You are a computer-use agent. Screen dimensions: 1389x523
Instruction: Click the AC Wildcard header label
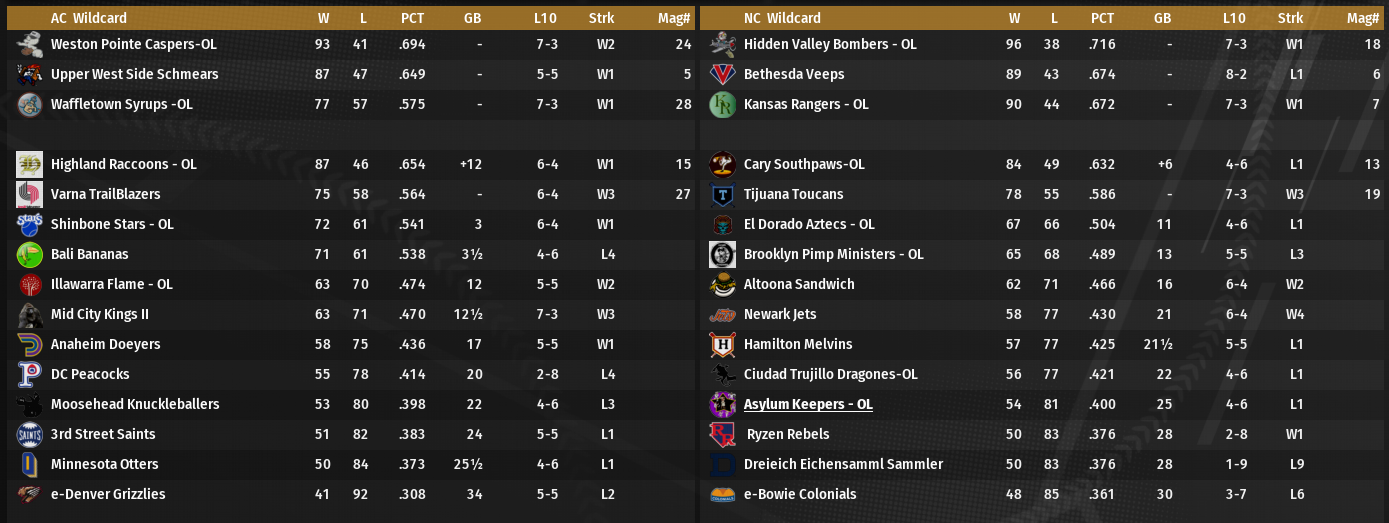coord(89,18)
